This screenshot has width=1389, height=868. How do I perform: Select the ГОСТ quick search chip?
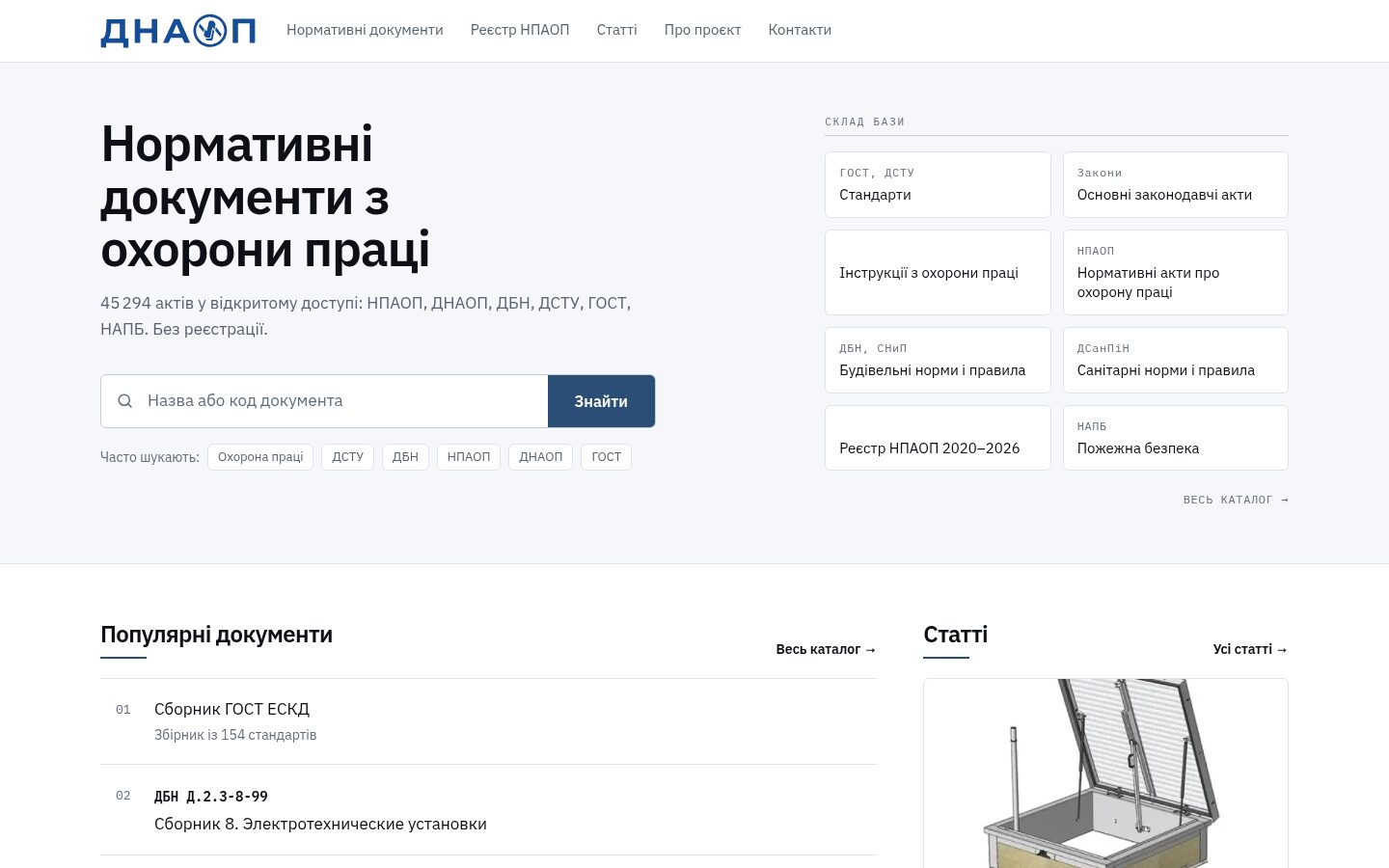(606, 457)
